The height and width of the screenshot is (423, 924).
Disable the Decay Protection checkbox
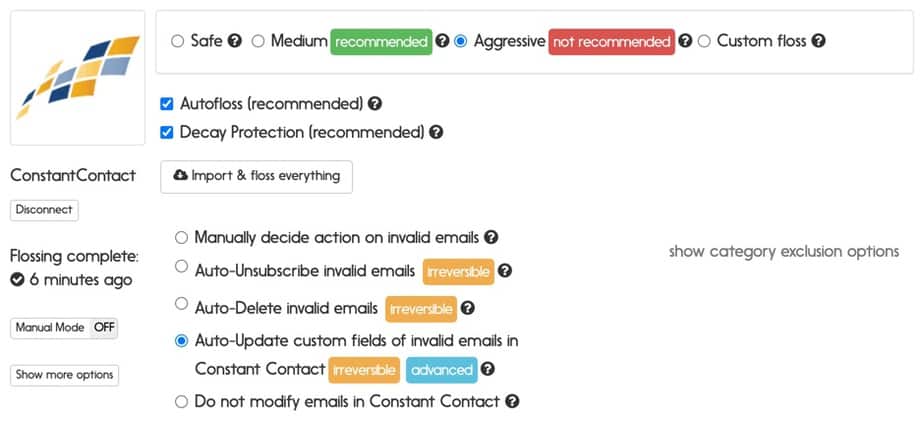167,133
